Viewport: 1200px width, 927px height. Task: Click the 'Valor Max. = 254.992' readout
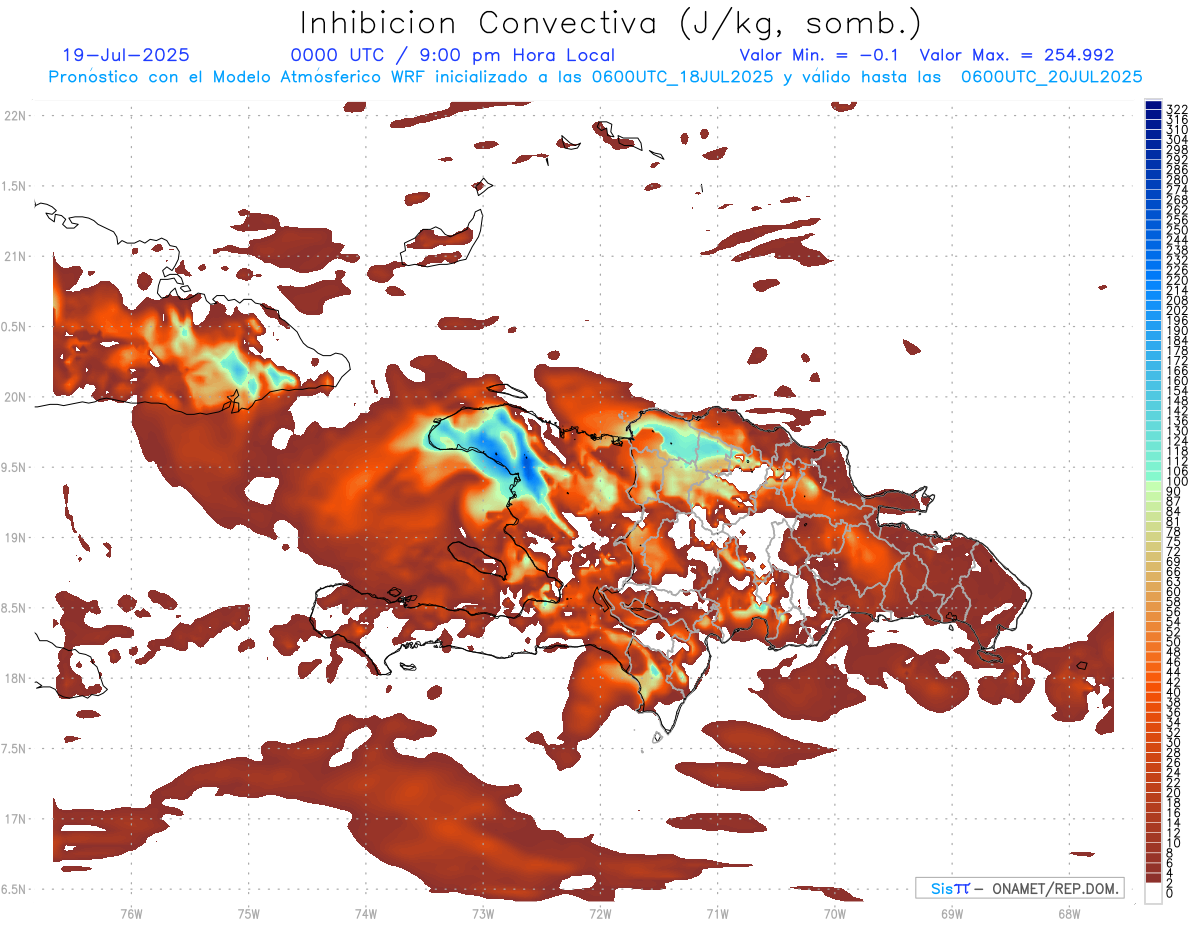(x=1017, y=55)
